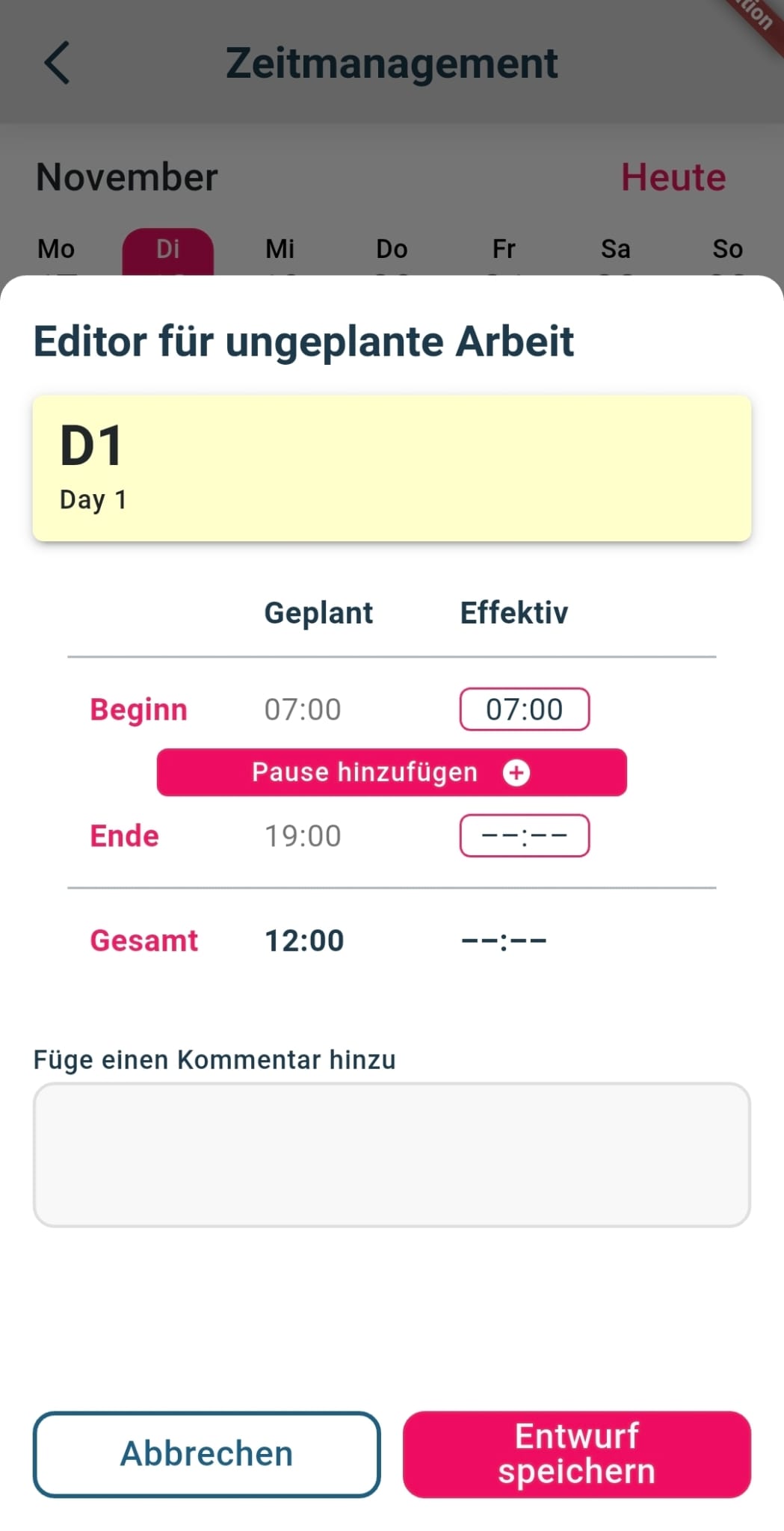
Task: Select the highlighted Di day tab
Action: coord(168,250)
